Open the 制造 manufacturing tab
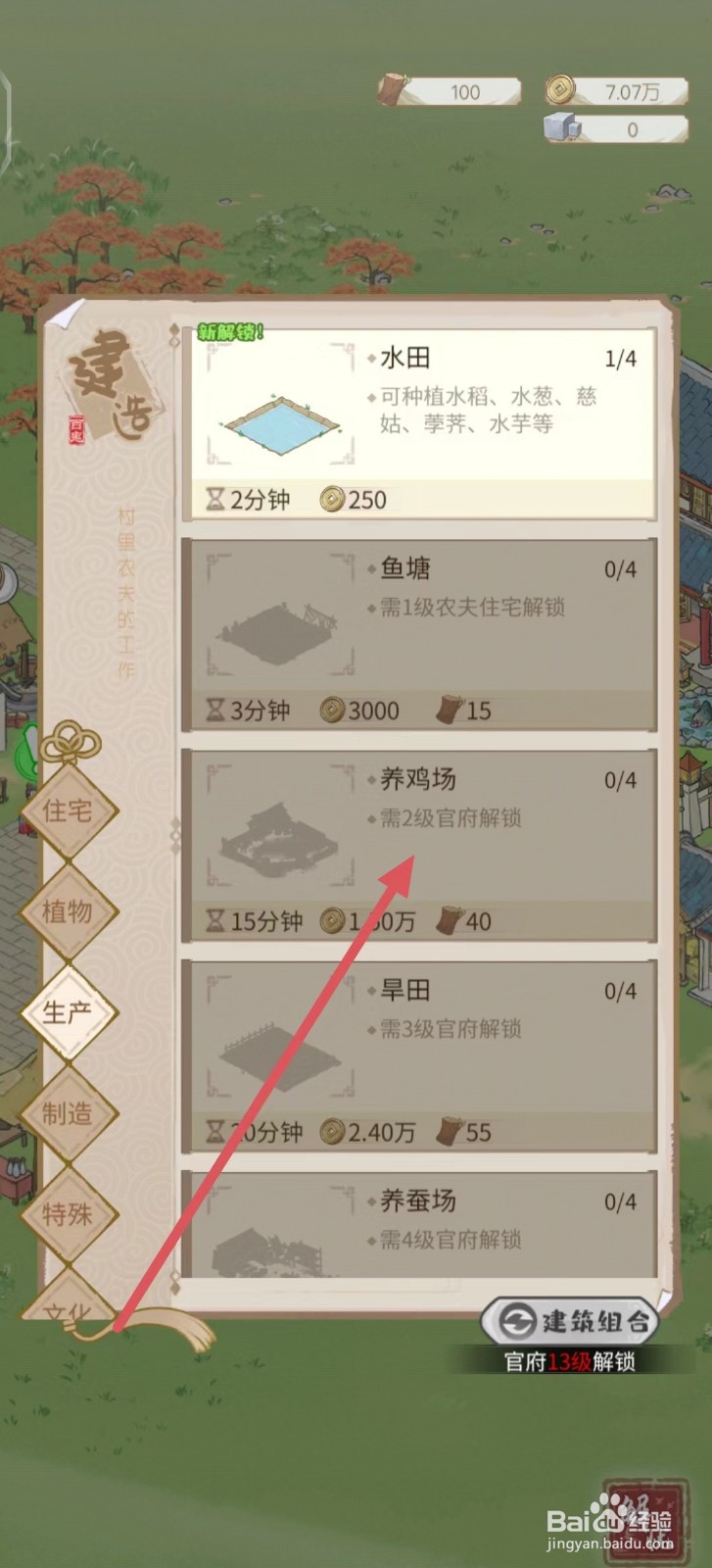Image resolution: width=712 pixels, height=1568 pixels. 68,1113
